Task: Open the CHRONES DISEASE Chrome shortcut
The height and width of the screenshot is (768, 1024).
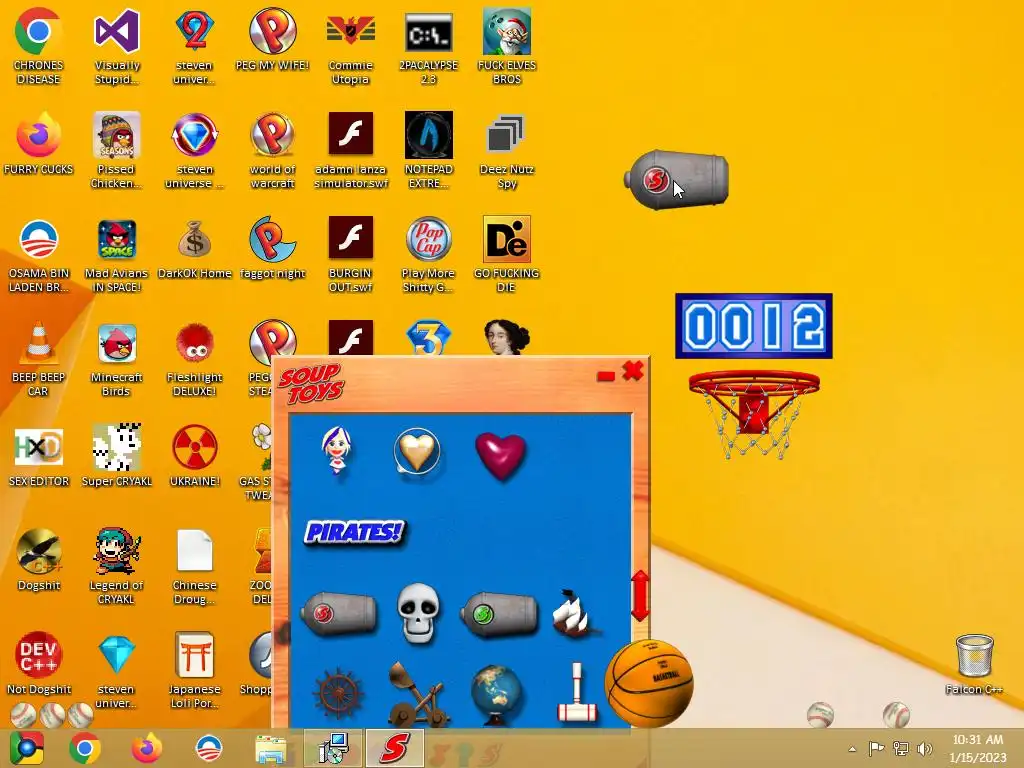Action: click(x=38, y=47)
